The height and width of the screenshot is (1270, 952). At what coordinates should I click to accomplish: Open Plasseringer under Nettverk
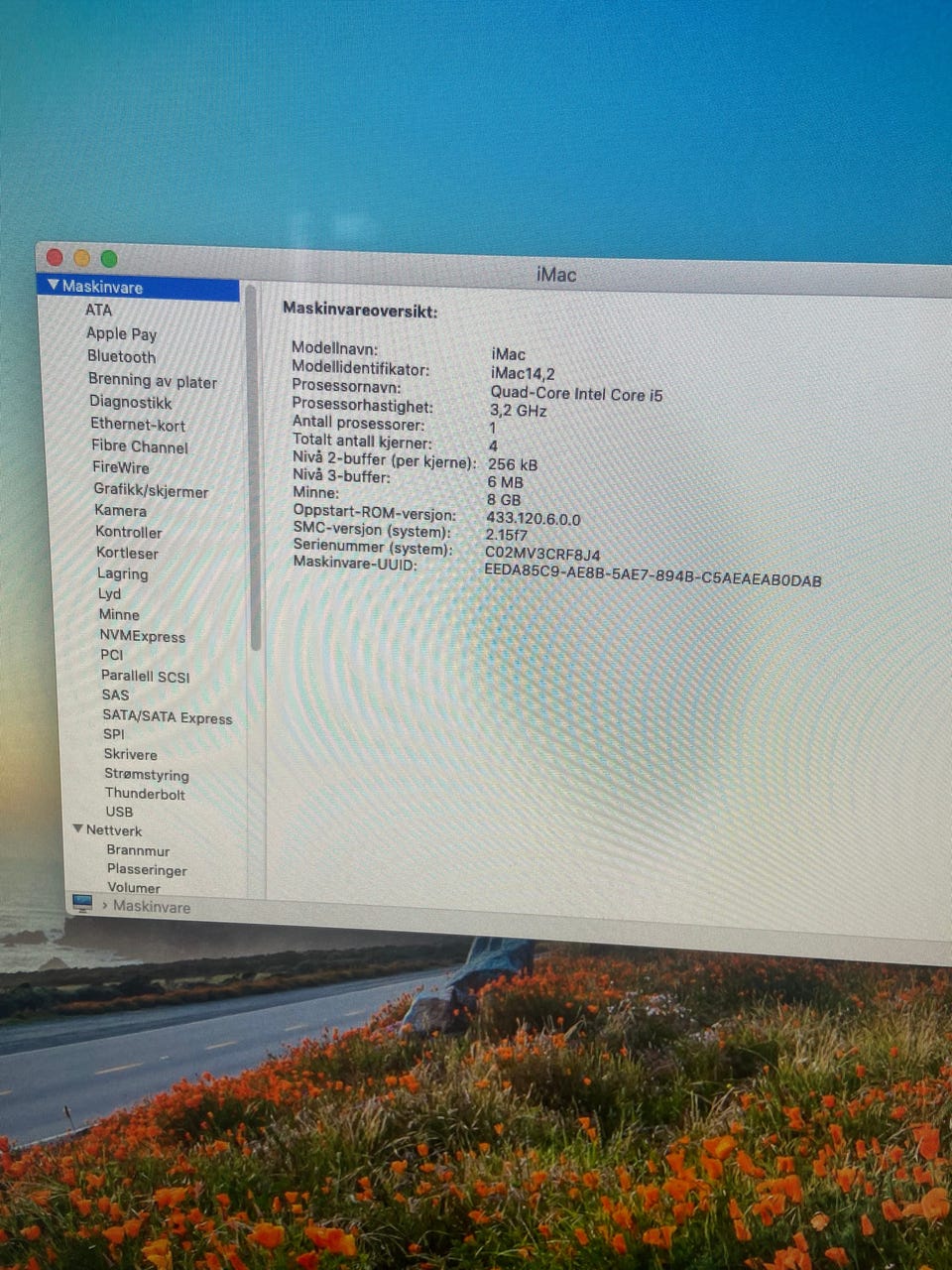coord(147,869)
